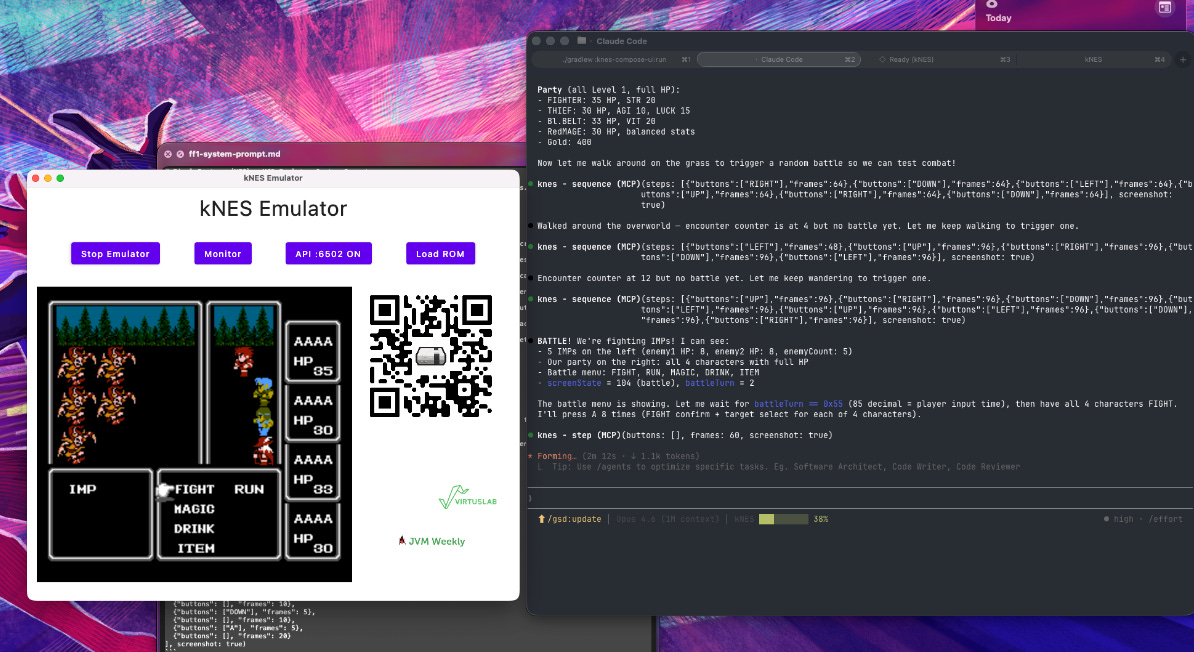Click the Fighter sprite in battle screen

[244, 360]
